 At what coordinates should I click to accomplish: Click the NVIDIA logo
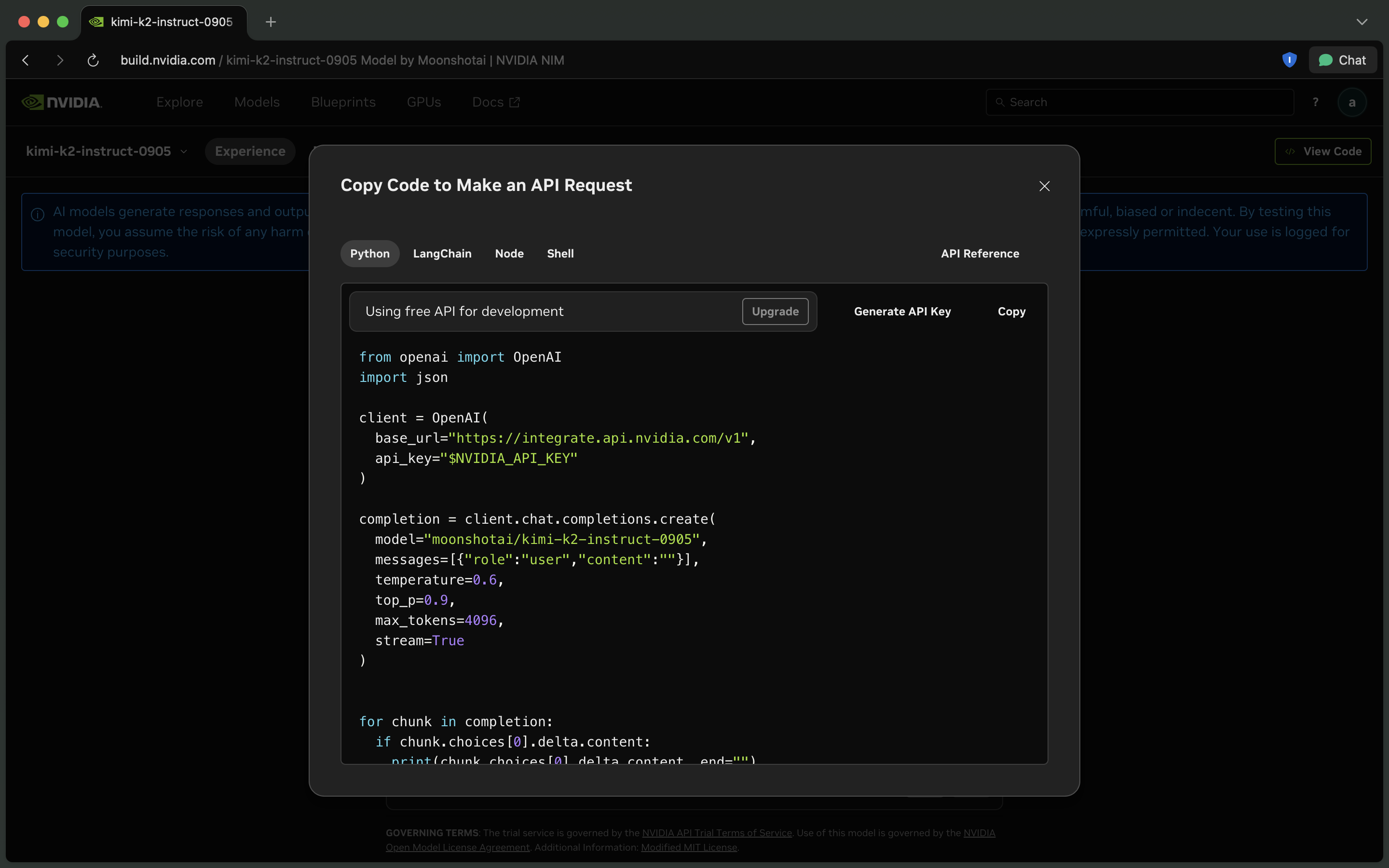tap(62, 102)
